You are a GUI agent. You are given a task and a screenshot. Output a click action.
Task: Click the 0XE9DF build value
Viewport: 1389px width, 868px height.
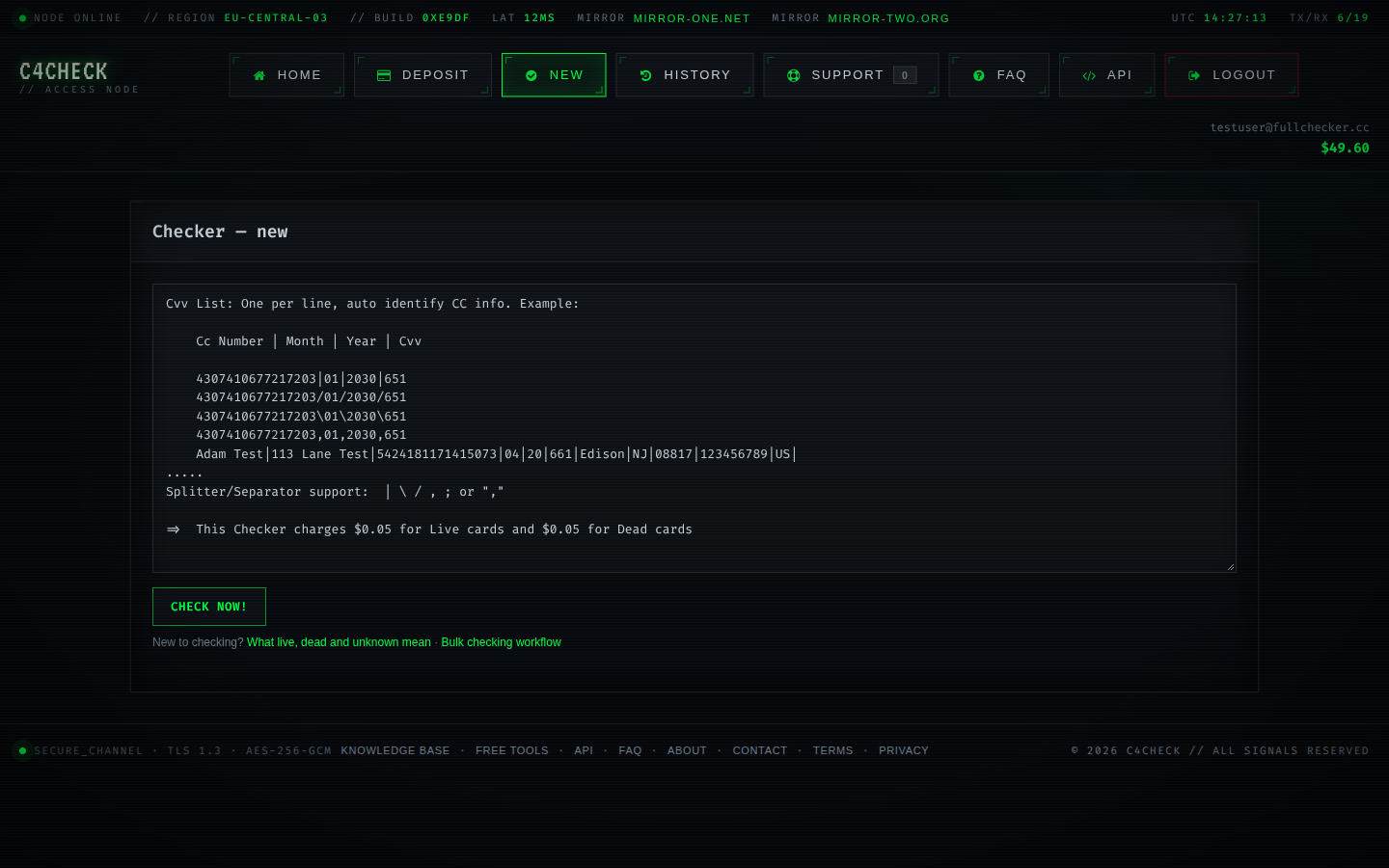(446, 18)
